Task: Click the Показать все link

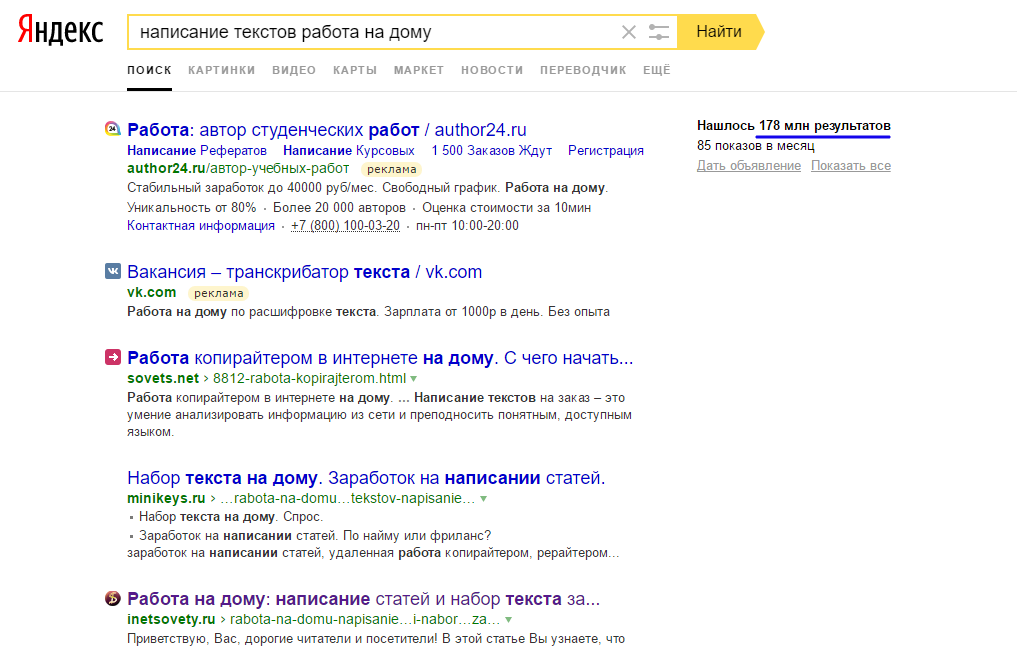Action: [850, 166]
